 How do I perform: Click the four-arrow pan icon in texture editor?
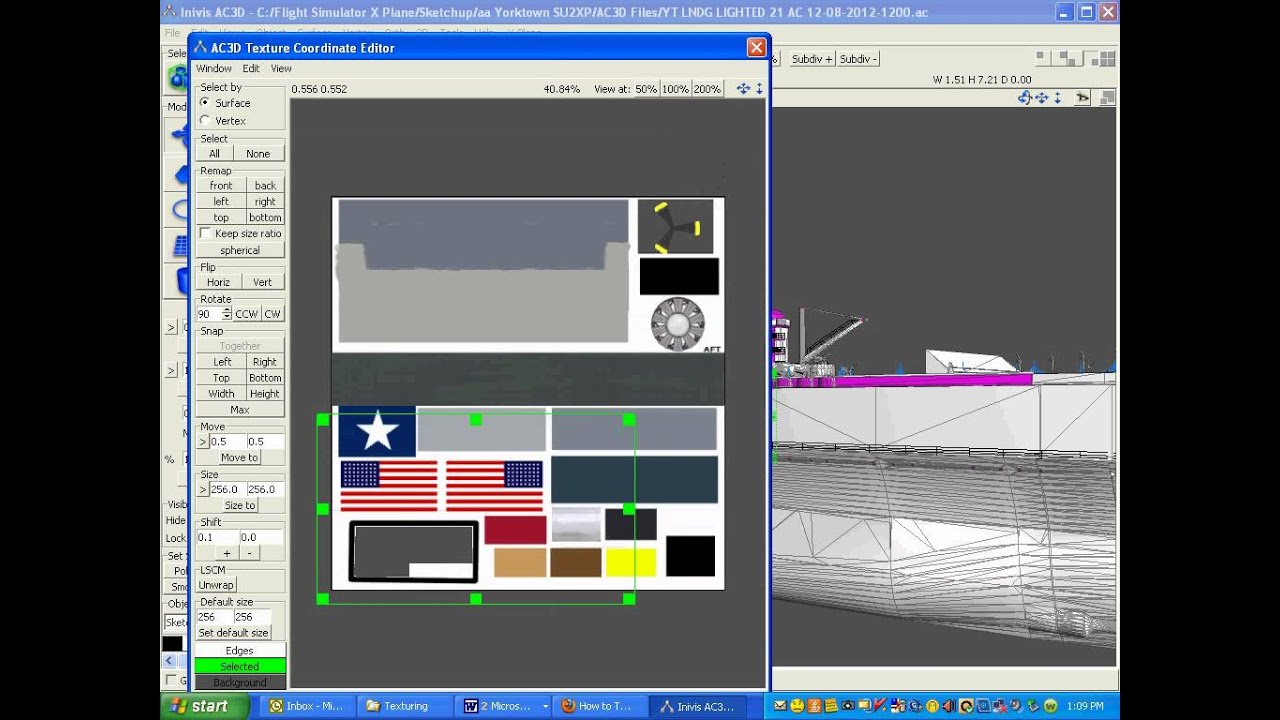pos(743,89)
